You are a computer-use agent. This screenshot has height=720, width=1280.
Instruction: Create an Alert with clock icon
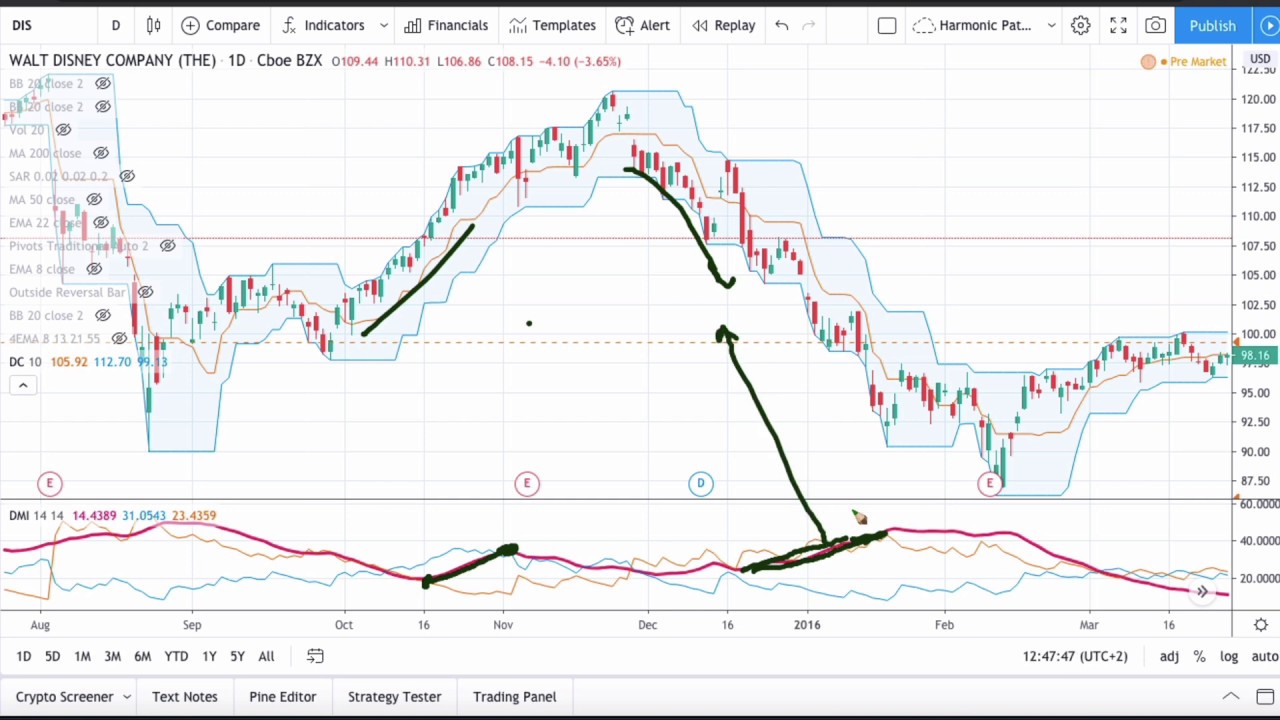(624, 25)
